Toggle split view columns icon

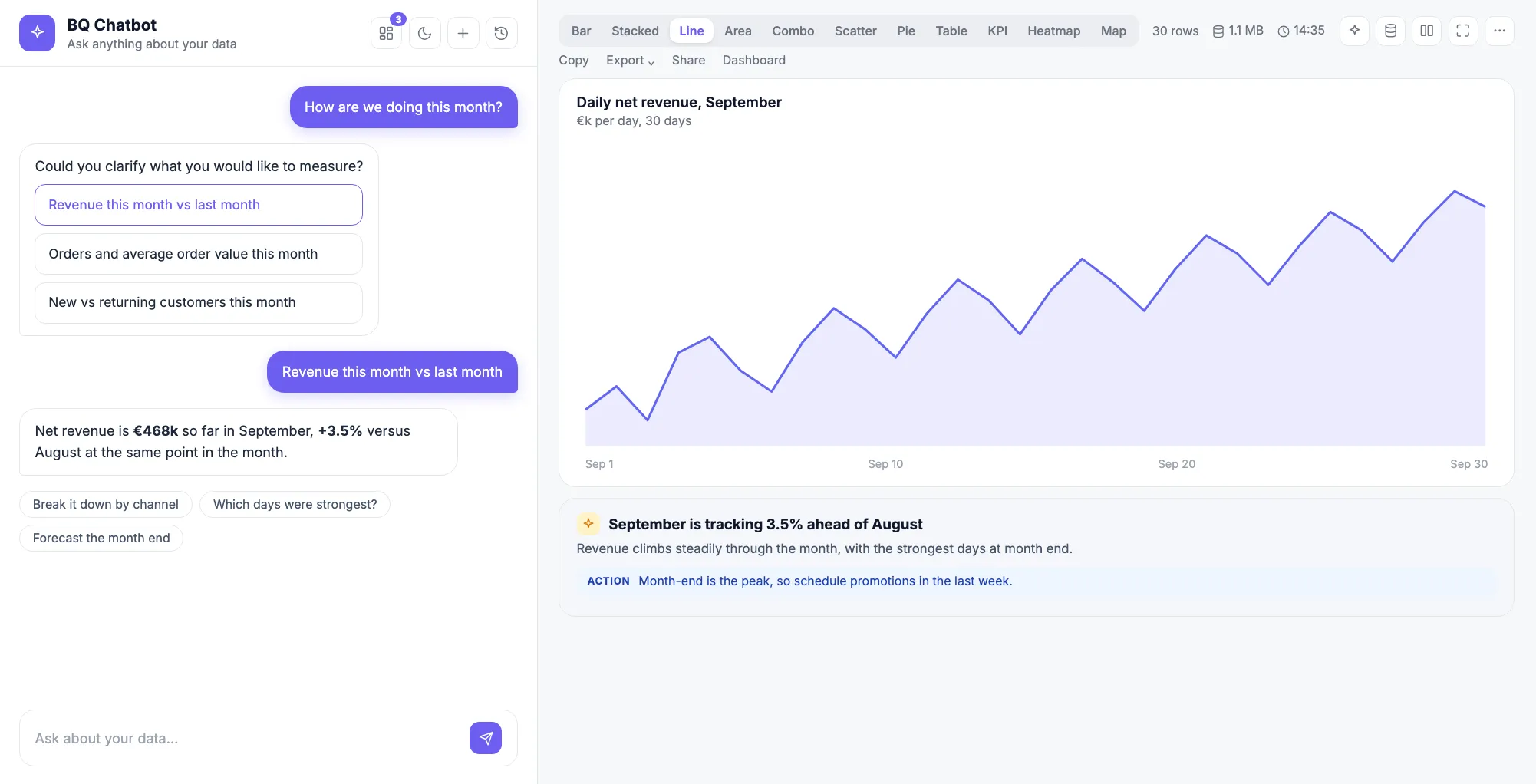point(1427,31)
